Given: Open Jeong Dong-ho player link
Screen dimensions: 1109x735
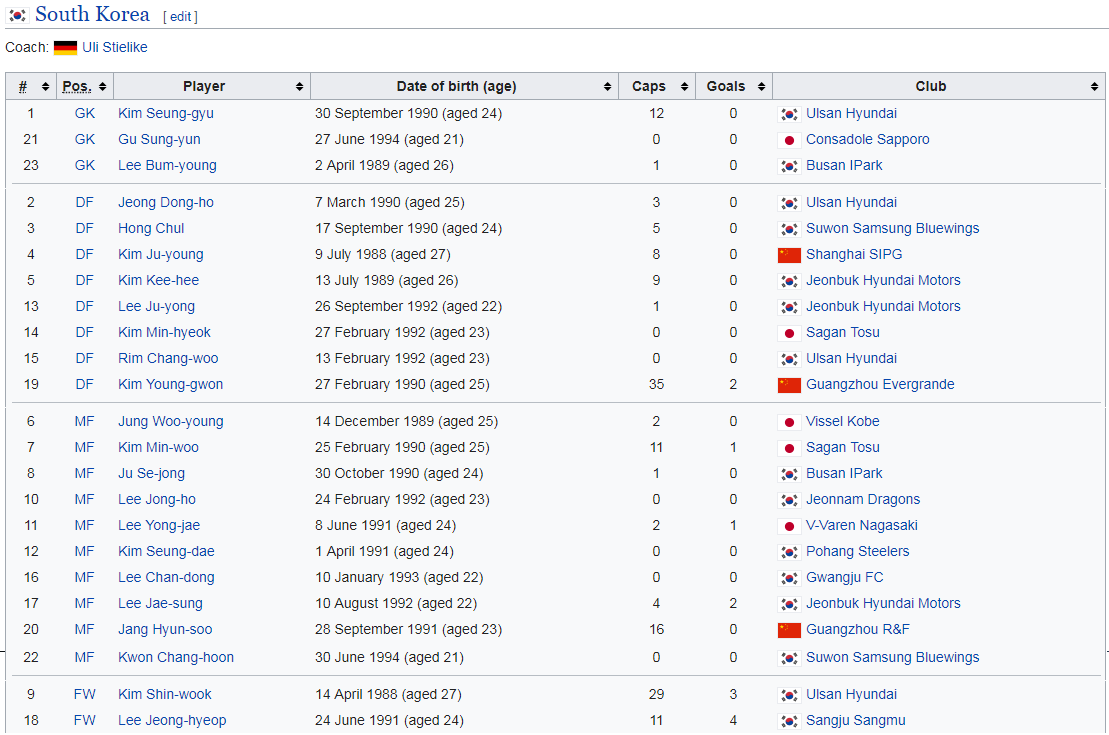Looking at the screenshot, I should point(166,202).
